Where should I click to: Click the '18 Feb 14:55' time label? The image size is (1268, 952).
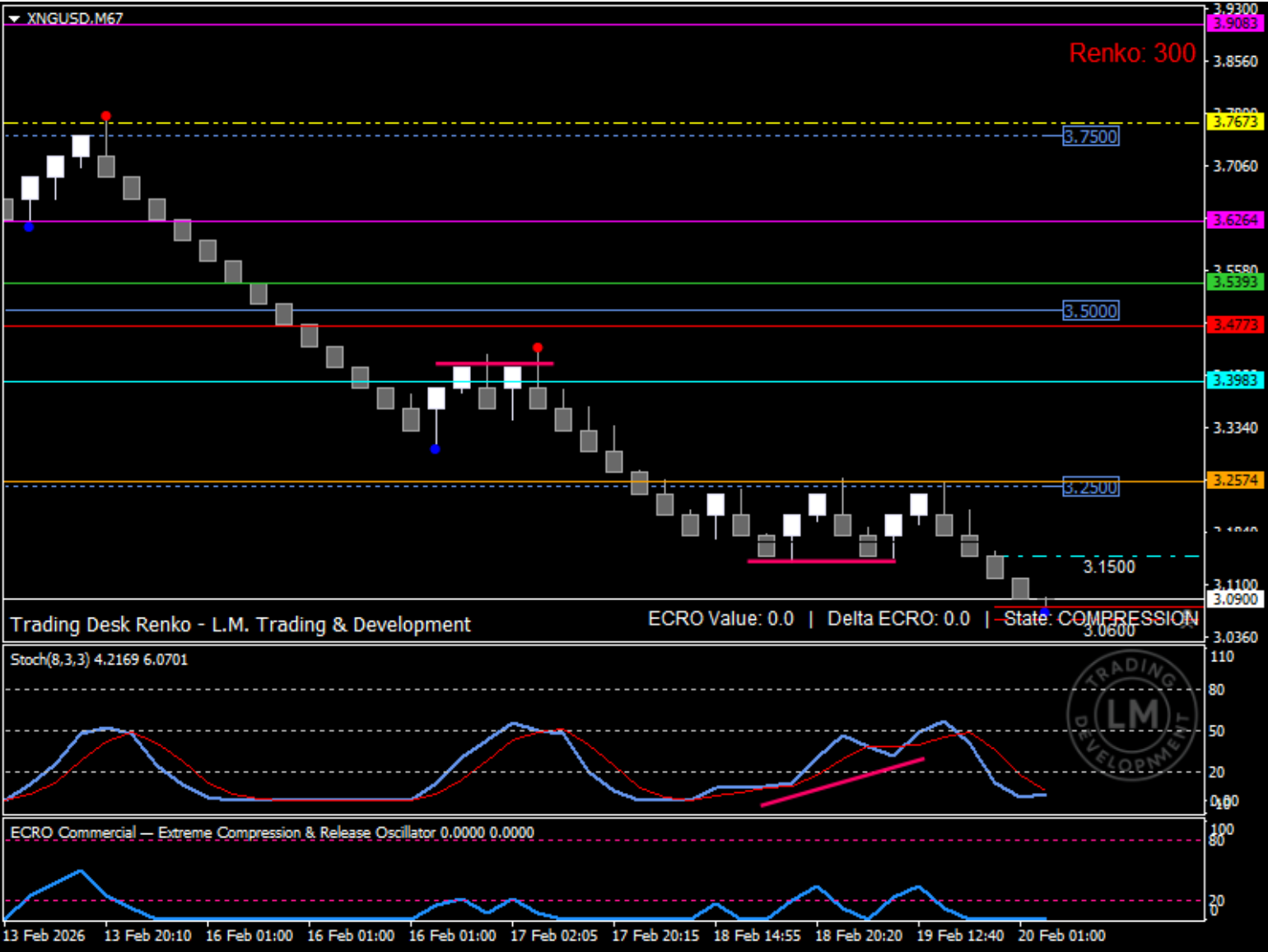(x=758, y=936)
